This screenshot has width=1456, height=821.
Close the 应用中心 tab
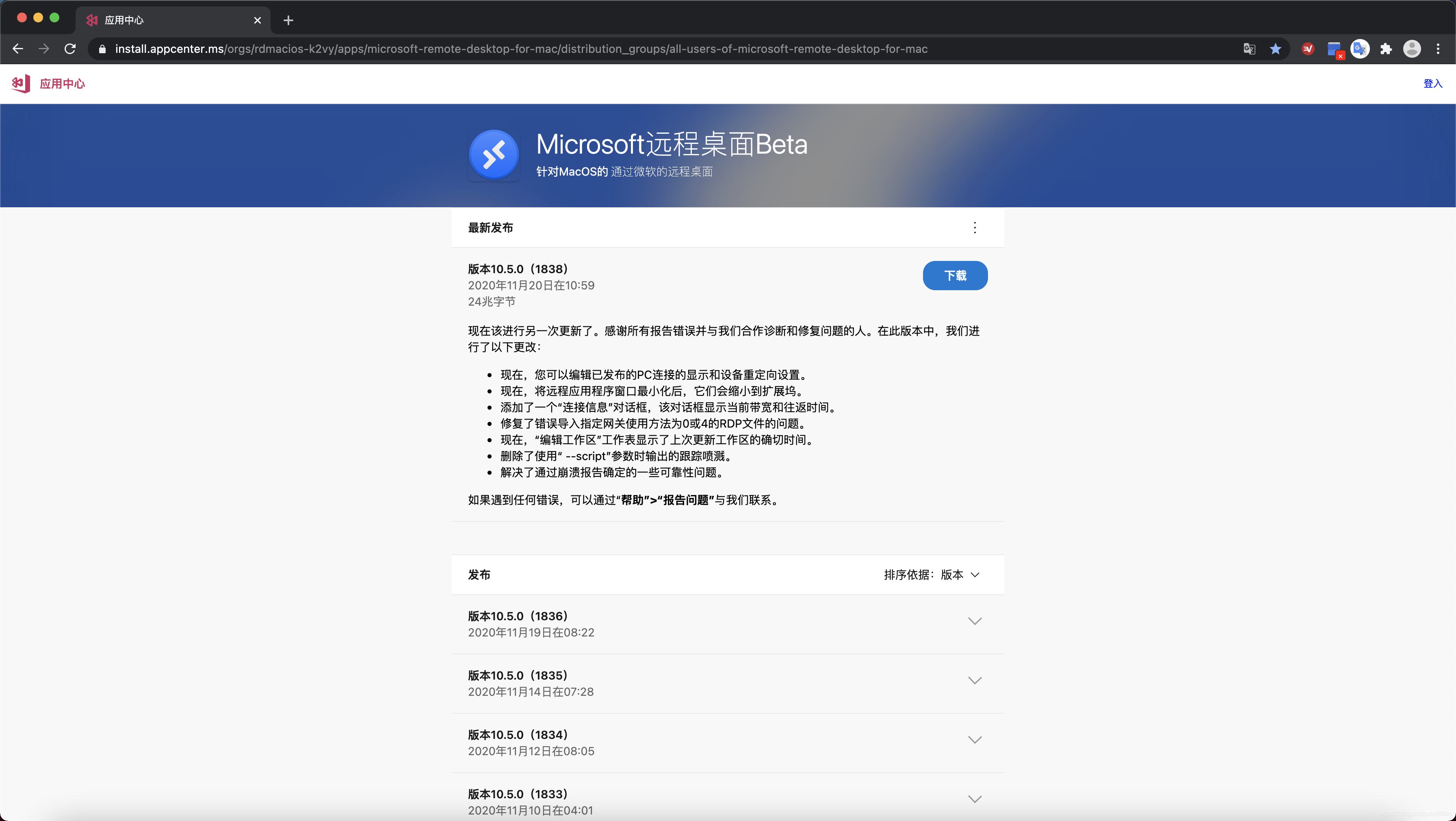(x=257, y=20)
